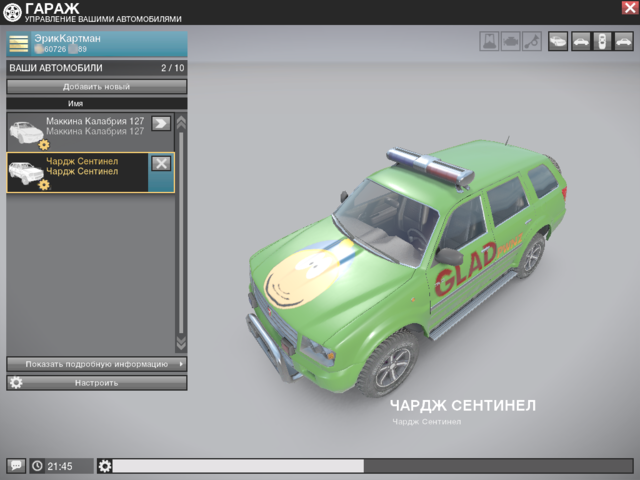Click the horn icon in top toolbar
The width and height of the screenshot is (640, 480).
[x=531, y=42]
